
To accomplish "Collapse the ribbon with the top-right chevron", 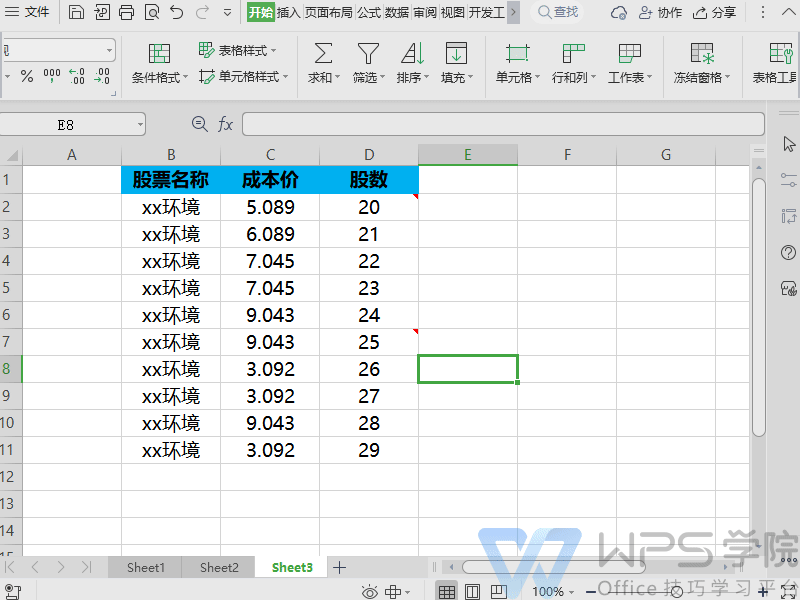I will click(x=788, y=12).
